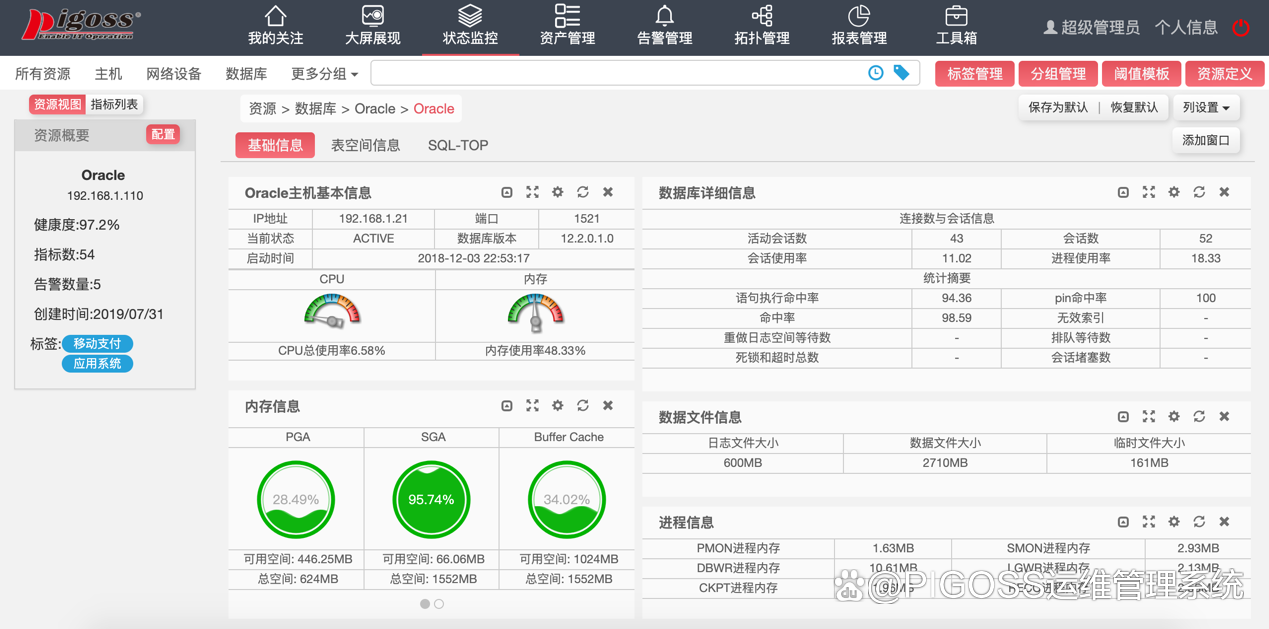Expand 内存信息 panel to fullscreen
Viewport: 1269px width, 629px height.
pyautogui.click(x=532, y=406)
